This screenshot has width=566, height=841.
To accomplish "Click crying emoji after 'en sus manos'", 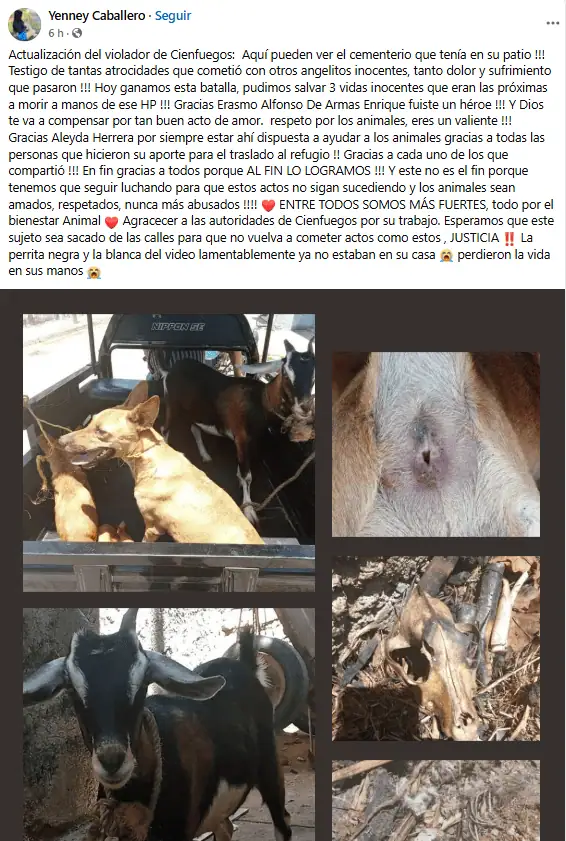I will point(94,272).
